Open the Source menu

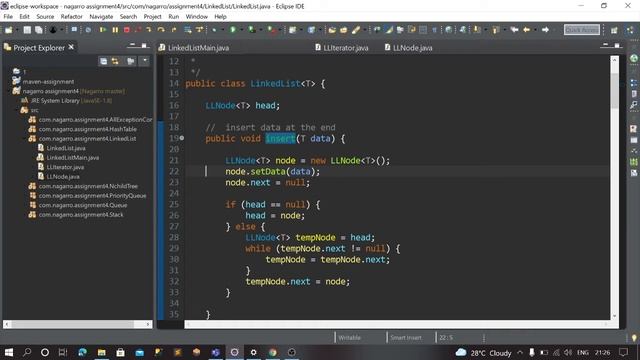tap(45, 17)
